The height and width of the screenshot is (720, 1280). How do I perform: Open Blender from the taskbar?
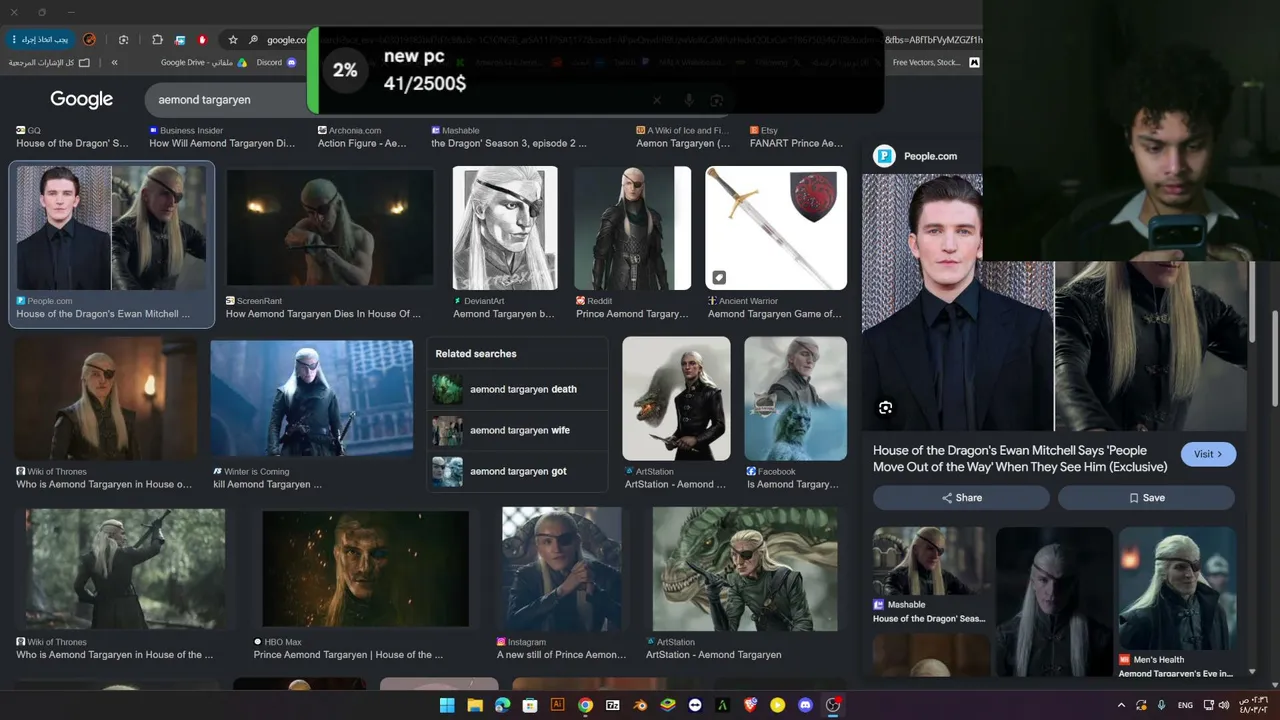[640, 705]
